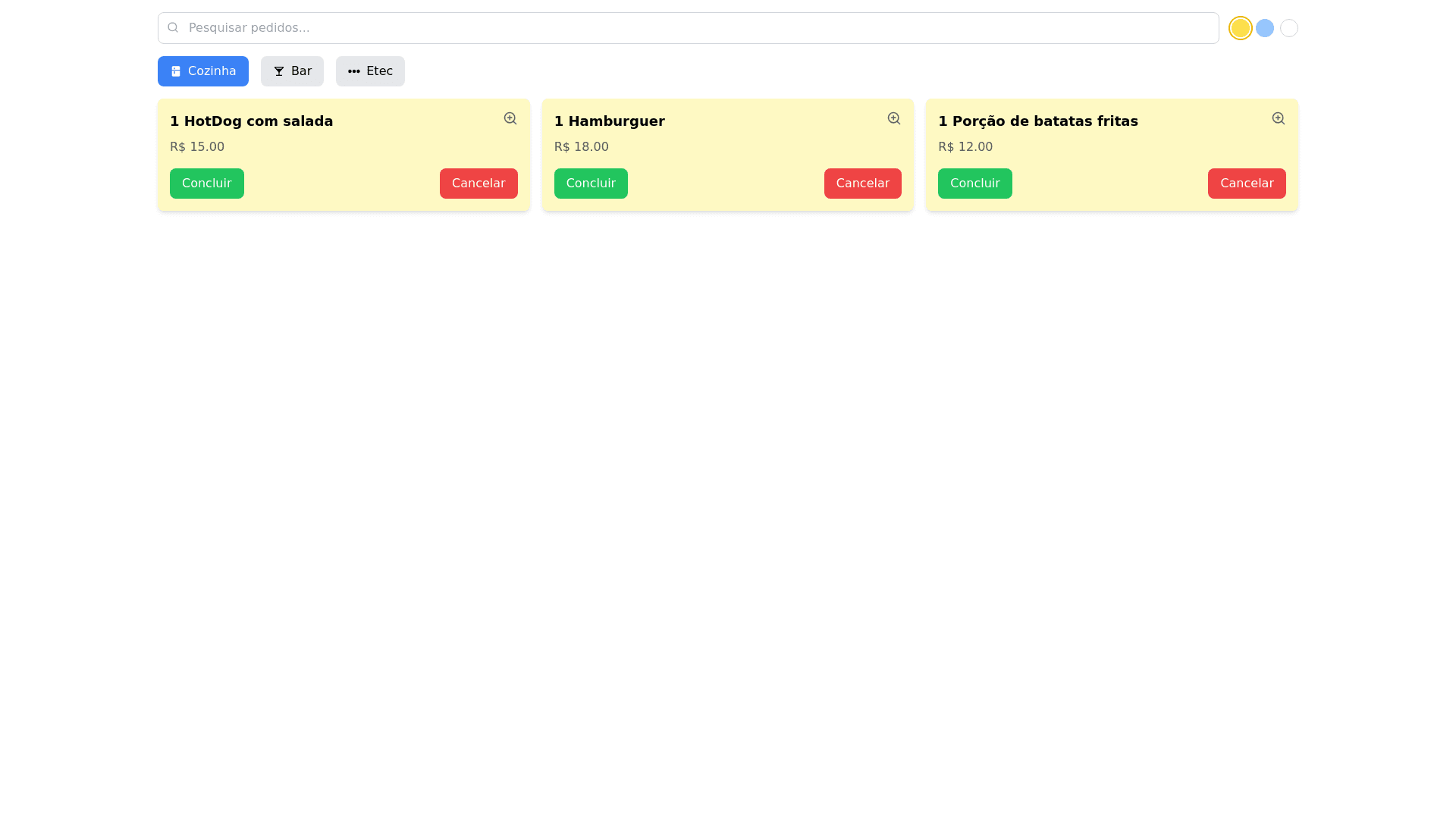Select the yellow color circle
Image resolution: width=1456 pixels, height=819 pixels.
1240,28
